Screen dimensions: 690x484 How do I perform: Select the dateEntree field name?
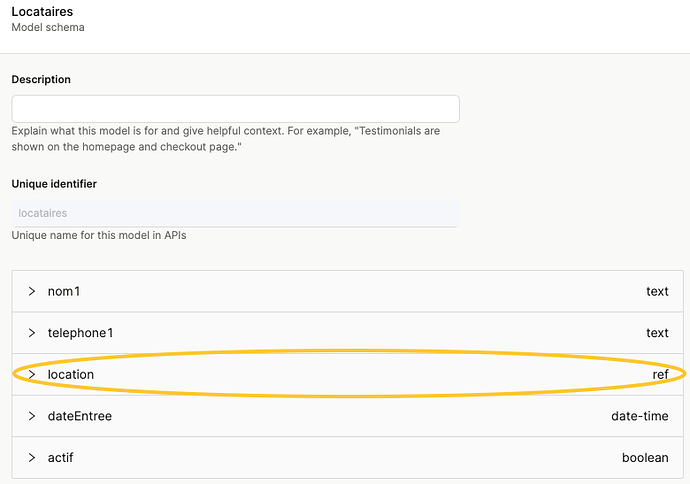click(x=80, y=416)
